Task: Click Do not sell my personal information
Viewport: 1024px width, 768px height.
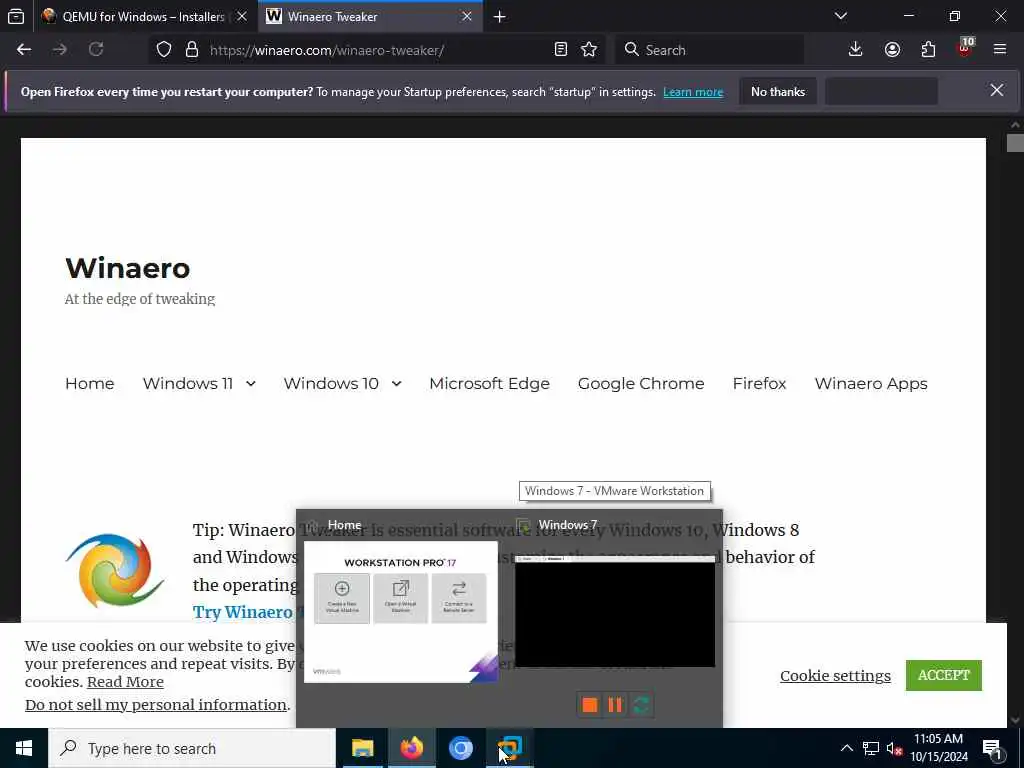Action: pyautogui.click(x=155, y=705)
